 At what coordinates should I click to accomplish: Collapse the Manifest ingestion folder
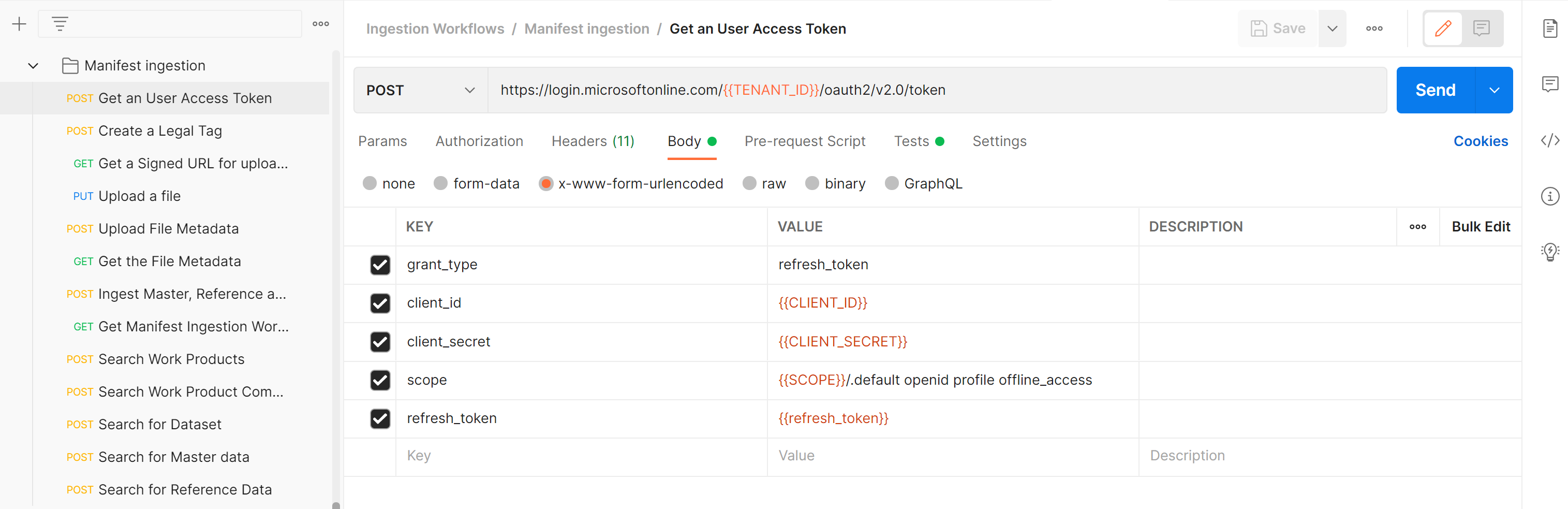coord(34,65)
